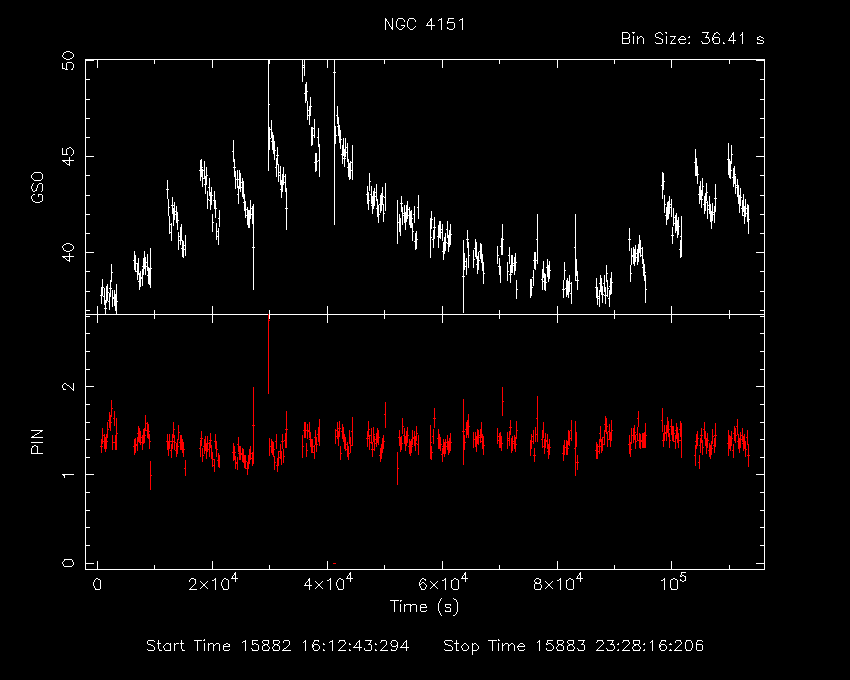
Task: Click the "Stop Time 15883 23:28:16:206" text
Action: (574, 646)
